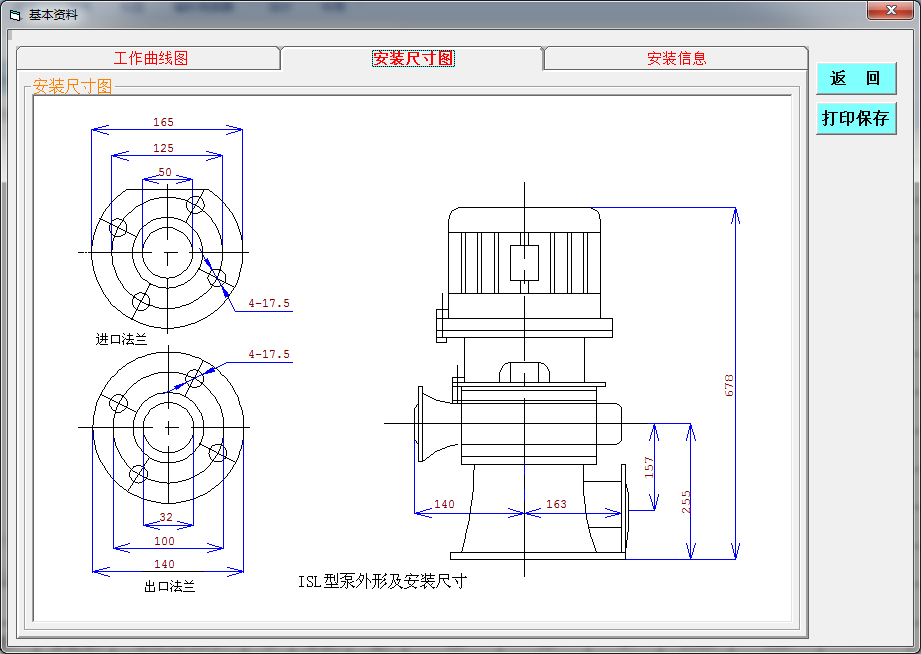Image resolution: width=921 pixels, height=654 pixels.
Task: Click the 50 inlet bore dimension
Action: click(165, 172)
